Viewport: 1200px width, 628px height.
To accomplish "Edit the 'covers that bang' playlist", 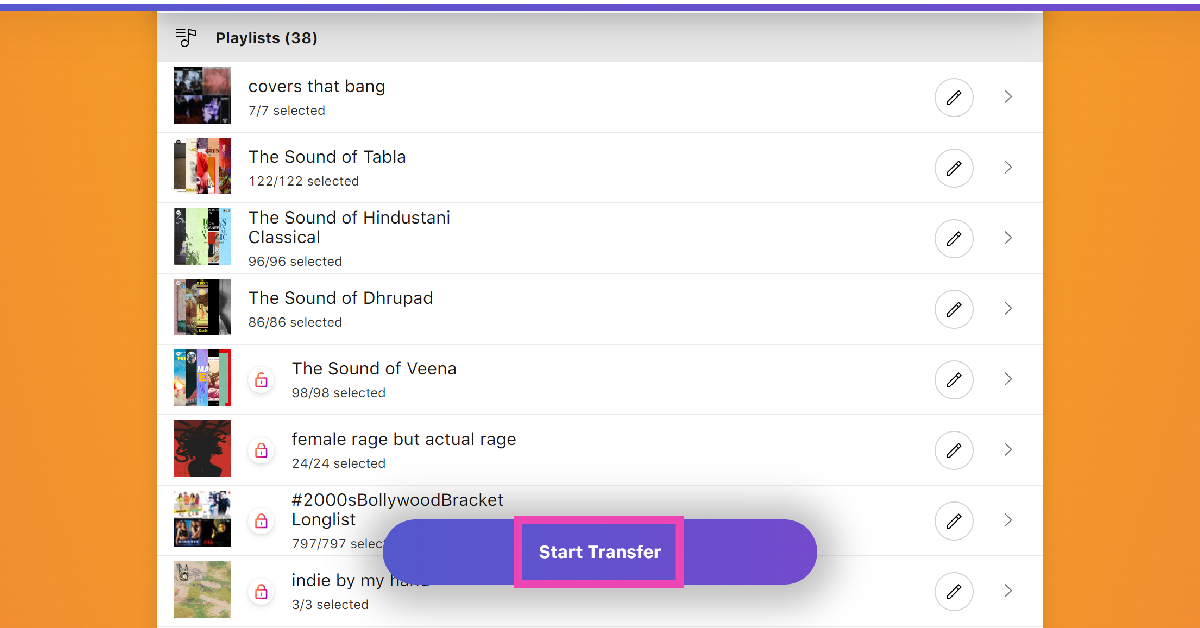I will click(x=953, y=97).
